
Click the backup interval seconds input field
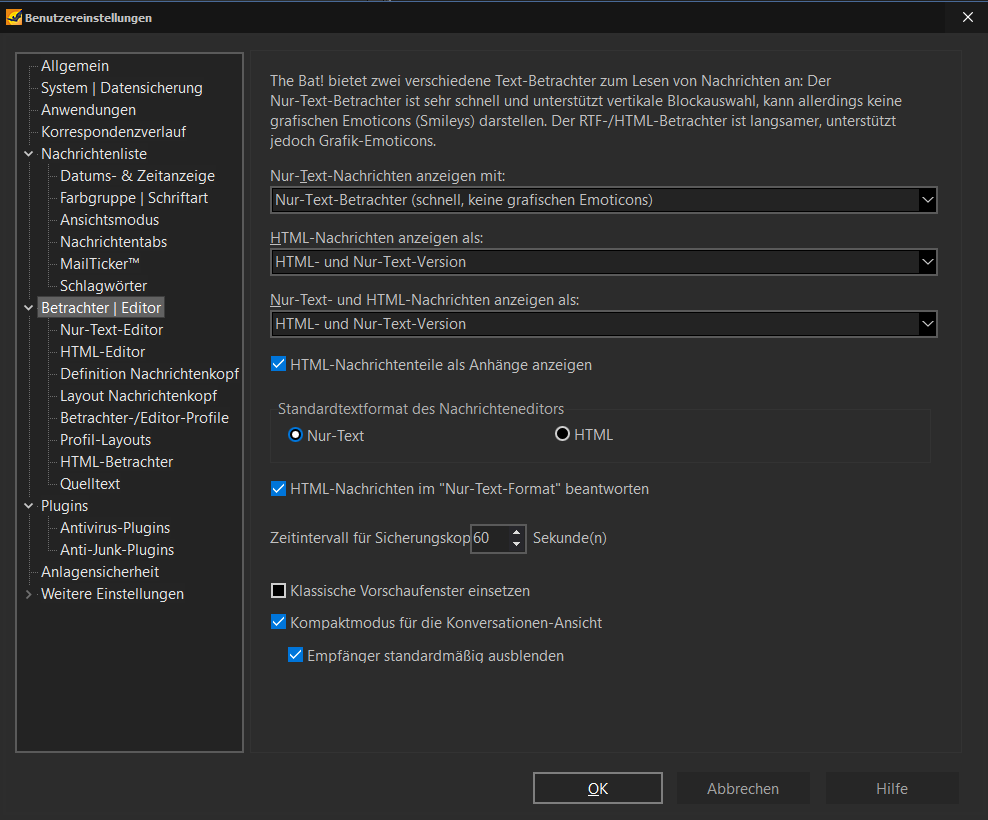click(488, 538)
